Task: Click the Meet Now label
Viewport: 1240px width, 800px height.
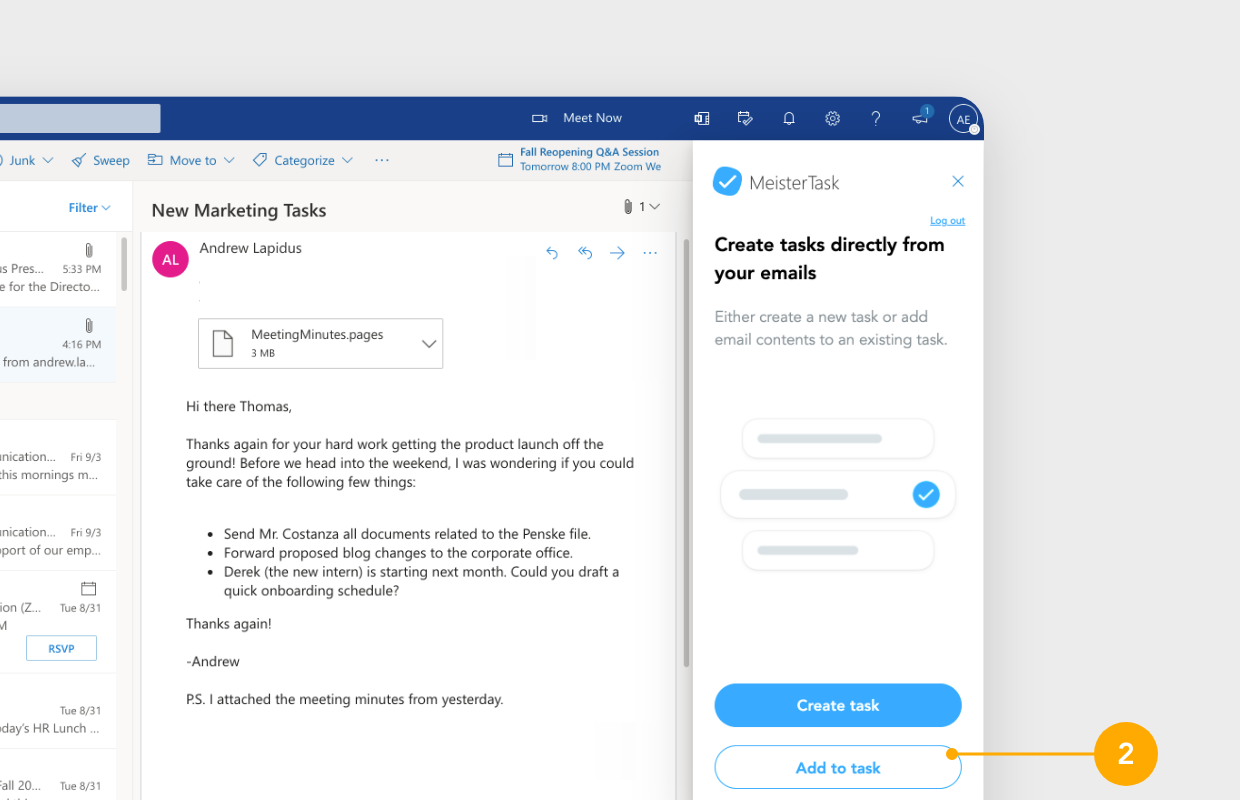Action: click(x=592, y=118)
